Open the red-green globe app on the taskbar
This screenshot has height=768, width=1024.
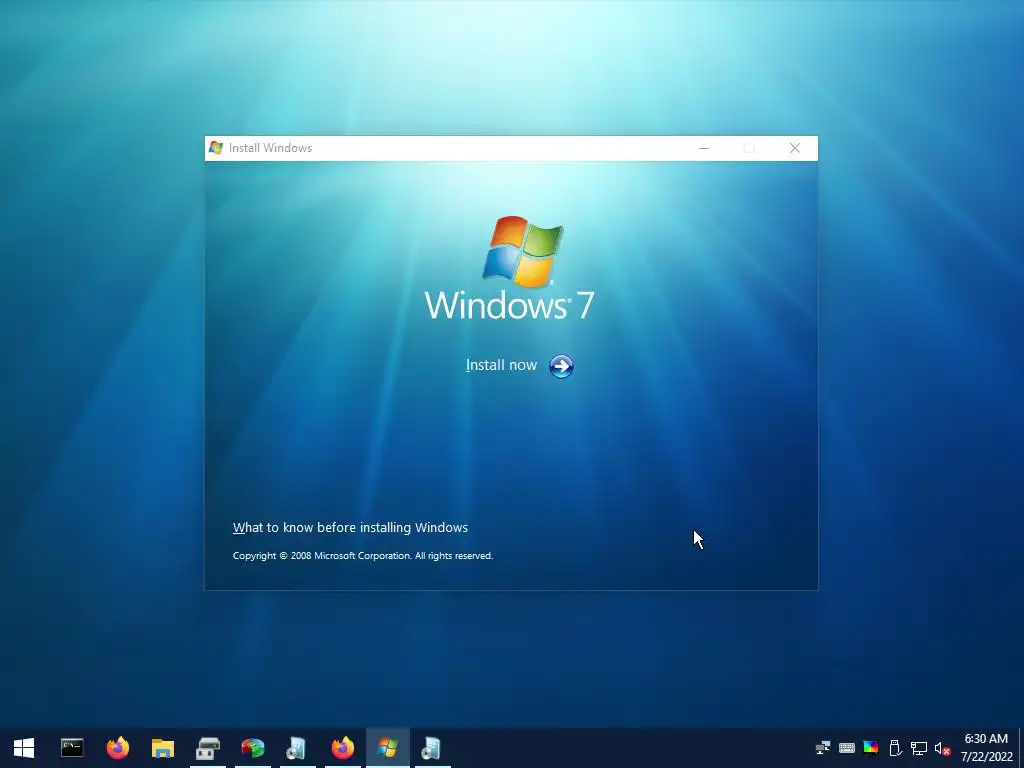click(x=253, y=748)
